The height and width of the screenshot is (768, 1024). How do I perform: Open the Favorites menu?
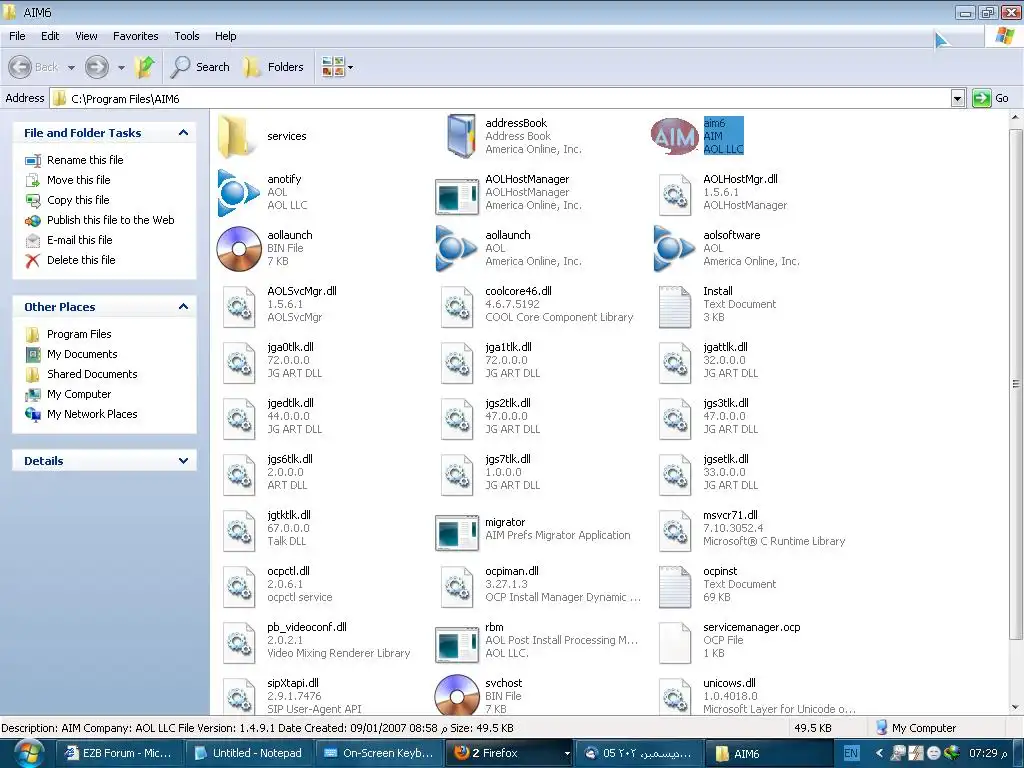click(x=135, y=36)
